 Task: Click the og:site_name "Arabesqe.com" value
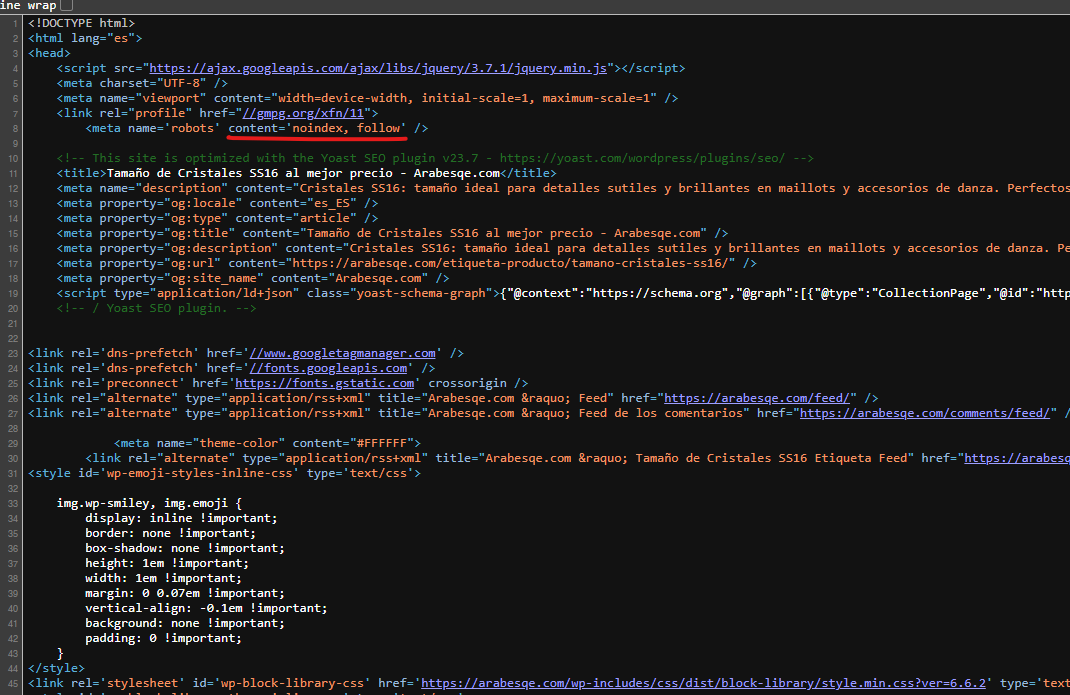click(378, 279)
